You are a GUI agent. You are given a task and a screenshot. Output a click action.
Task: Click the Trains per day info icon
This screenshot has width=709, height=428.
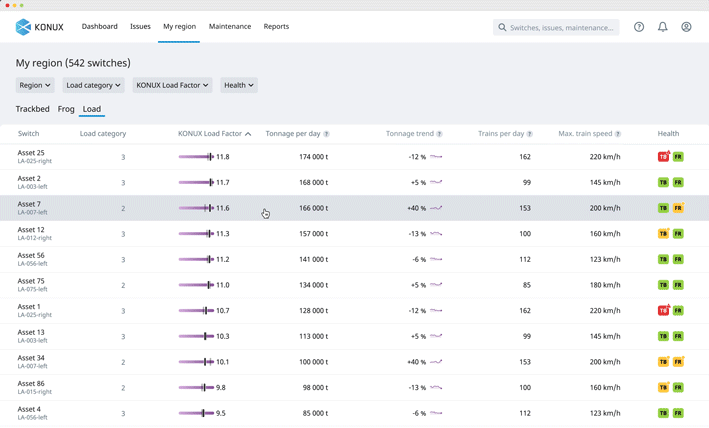coord(530,134)
